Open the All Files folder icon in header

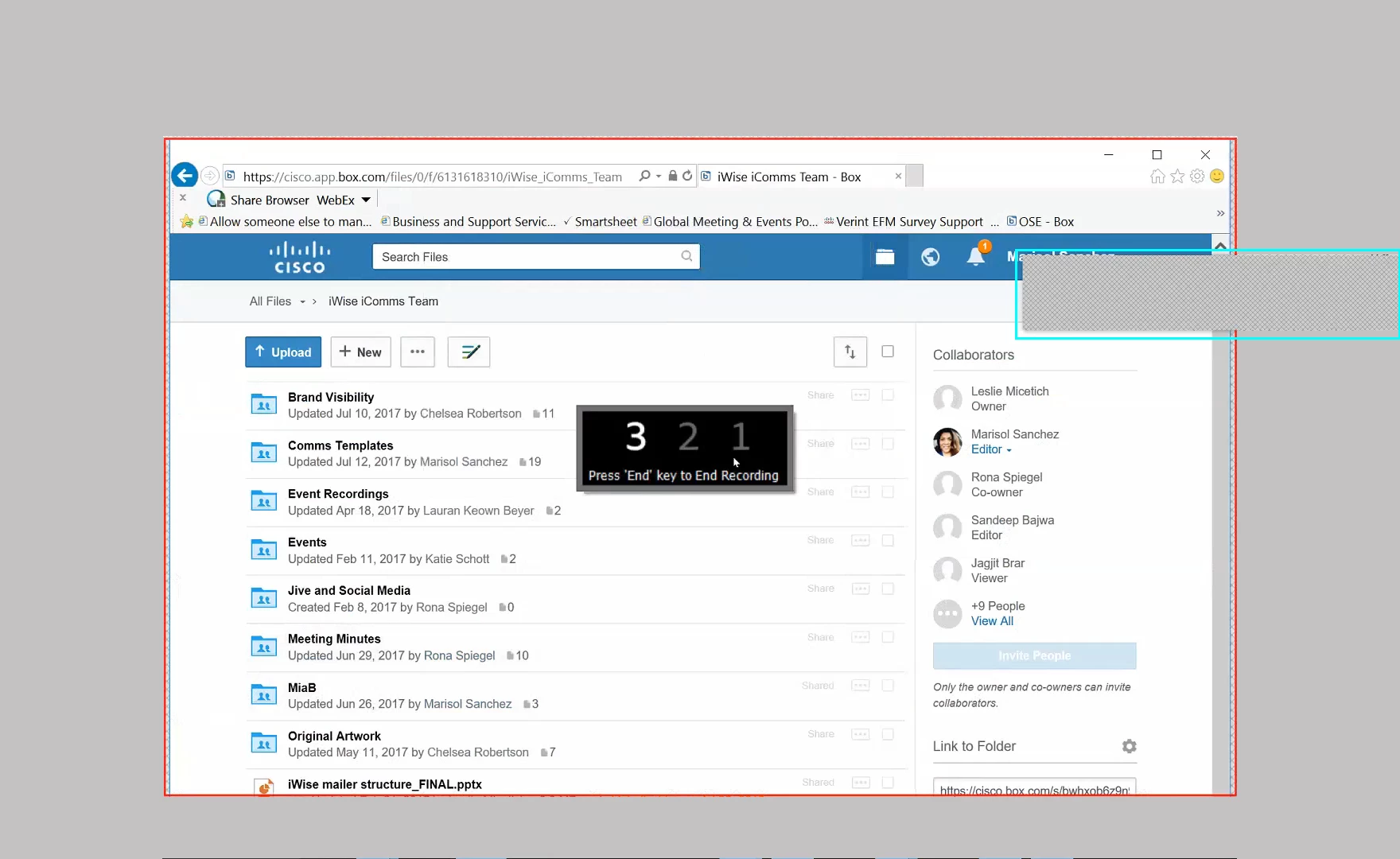coord(885,257)
